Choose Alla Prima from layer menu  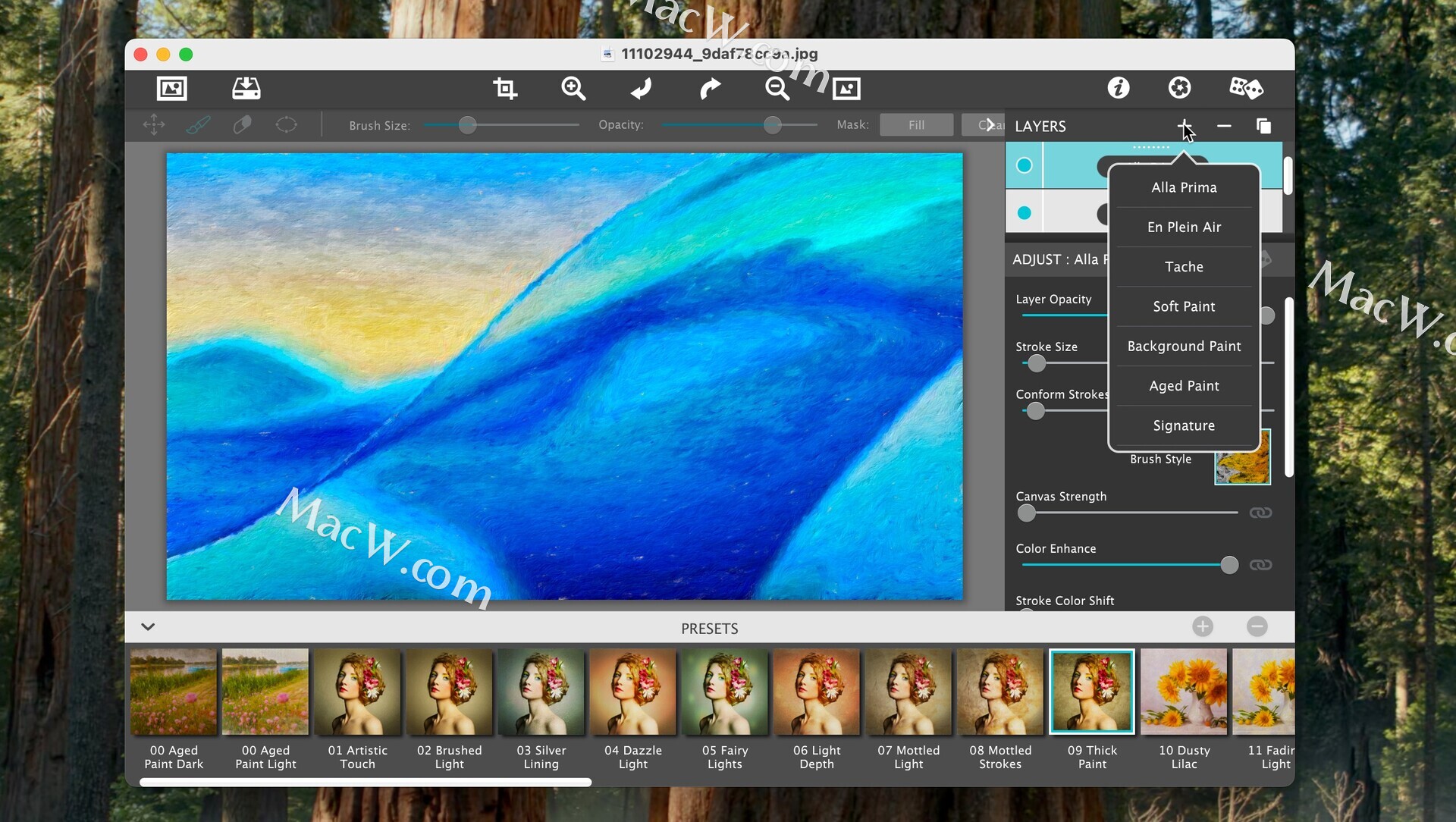pos(1184,187)
